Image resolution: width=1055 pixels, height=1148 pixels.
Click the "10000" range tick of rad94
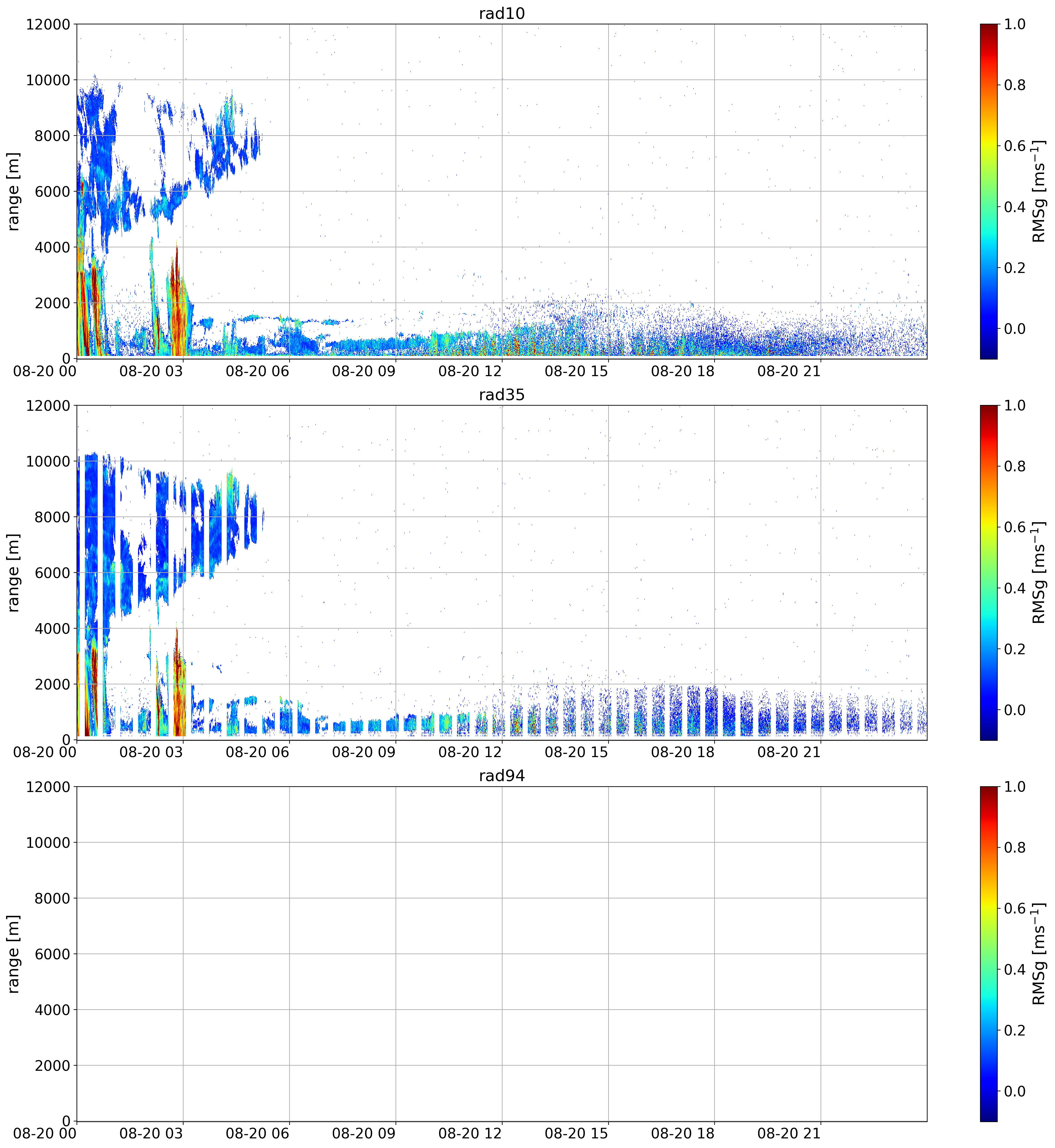point(48,842)
